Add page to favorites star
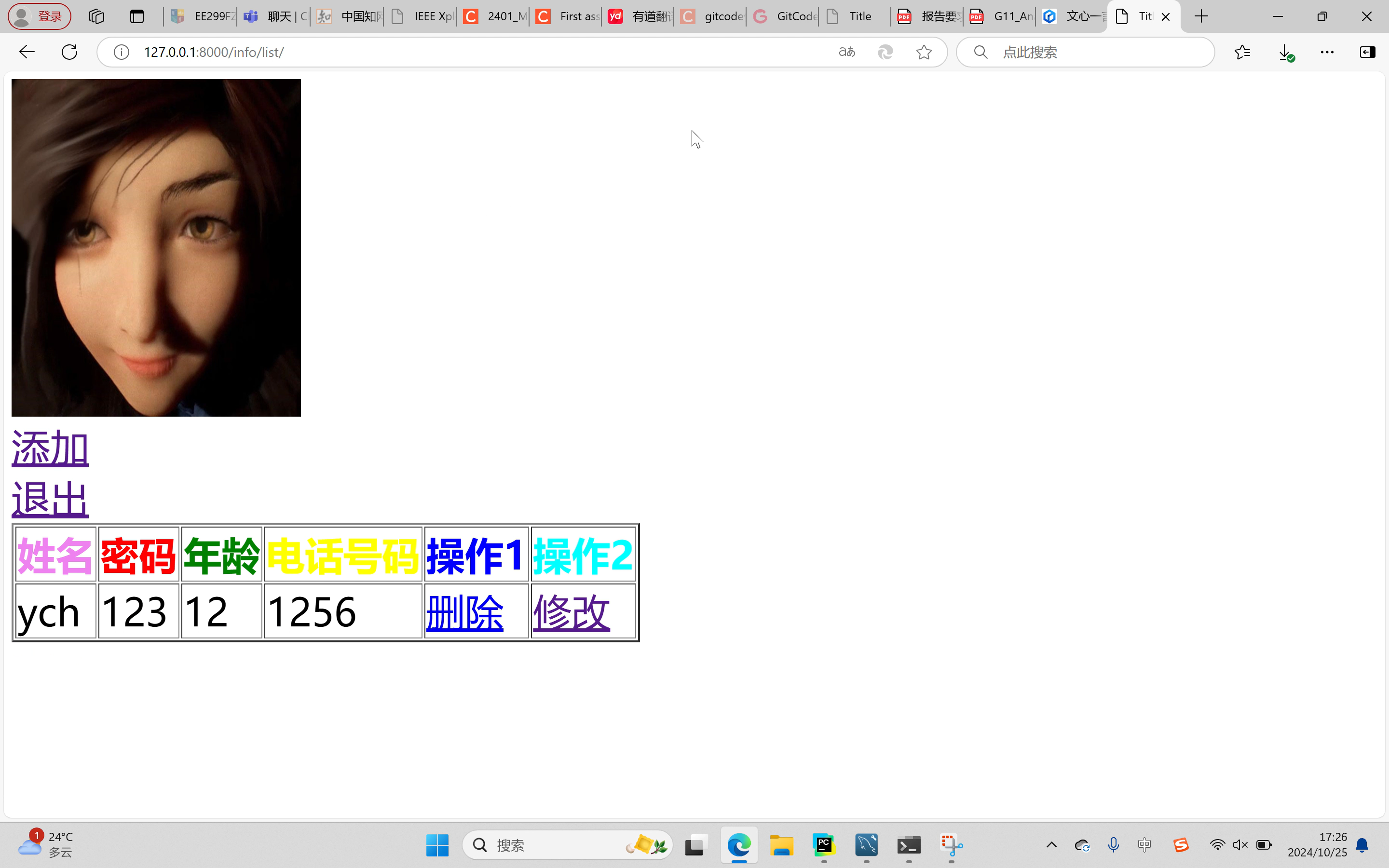This screenshot has height=868, width=1389. coord(924,52)
